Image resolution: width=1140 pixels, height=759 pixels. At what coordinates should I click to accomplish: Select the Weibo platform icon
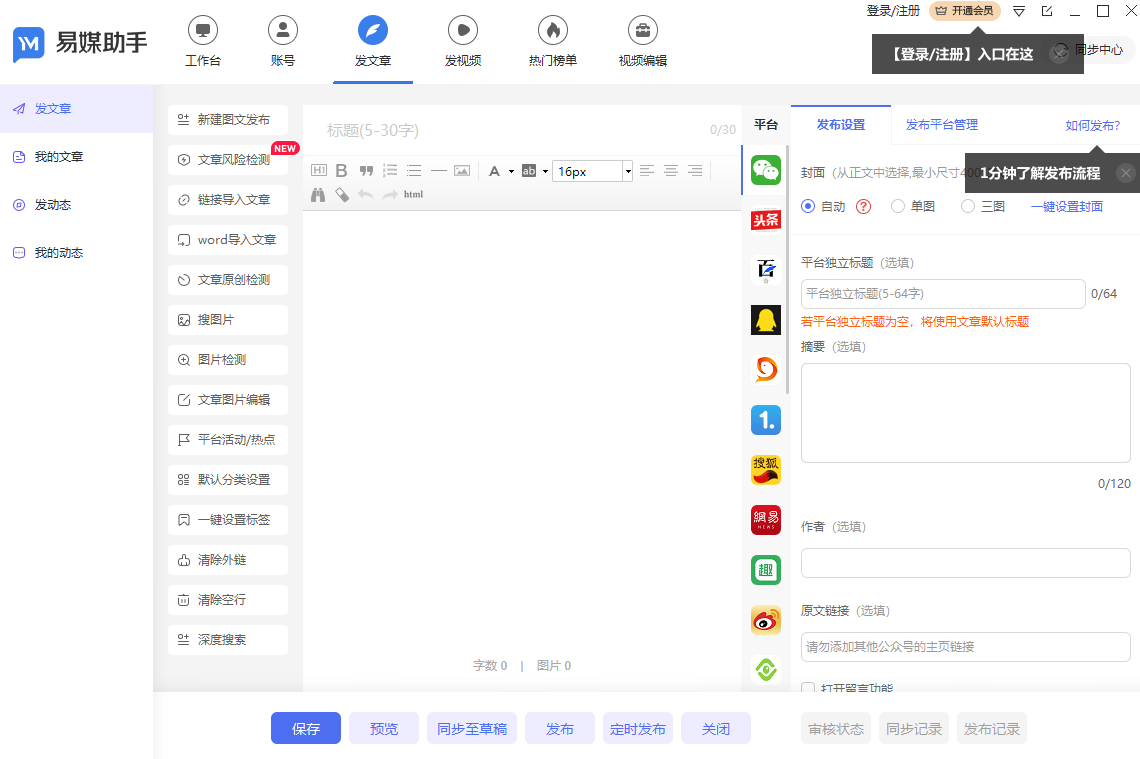pos(765,620)
